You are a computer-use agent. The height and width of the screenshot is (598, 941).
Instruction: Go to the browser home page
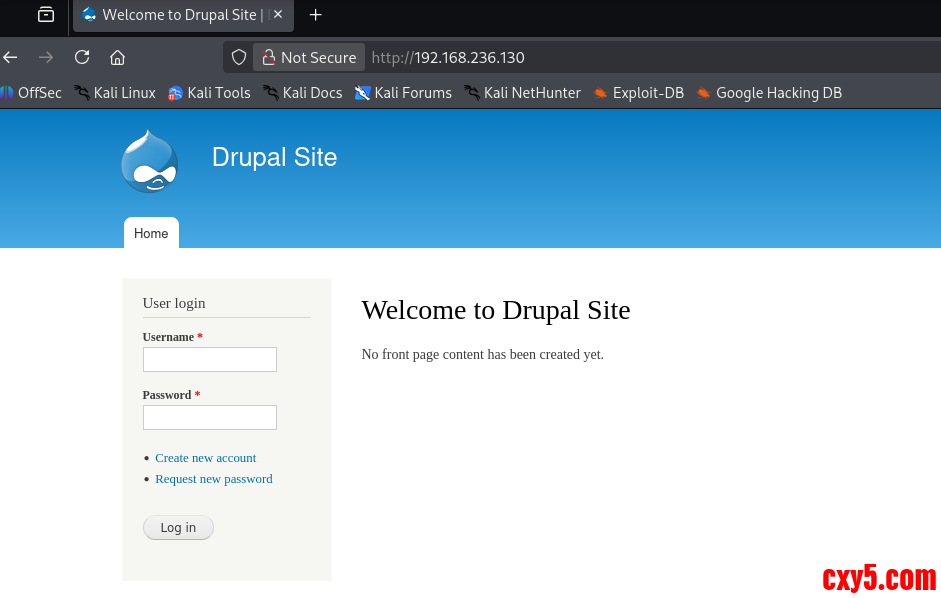click(118, 58)
